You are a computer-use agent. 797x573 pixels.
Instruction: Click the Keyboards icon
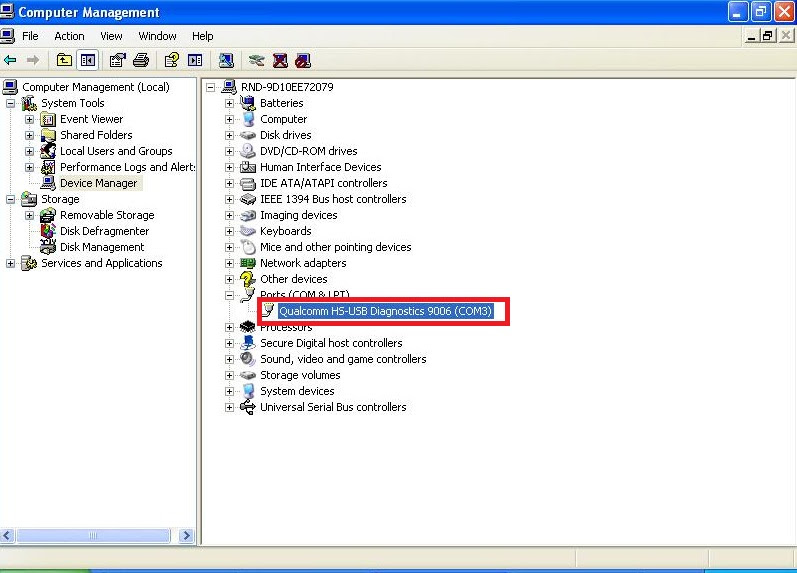click(x=248, y=231)
